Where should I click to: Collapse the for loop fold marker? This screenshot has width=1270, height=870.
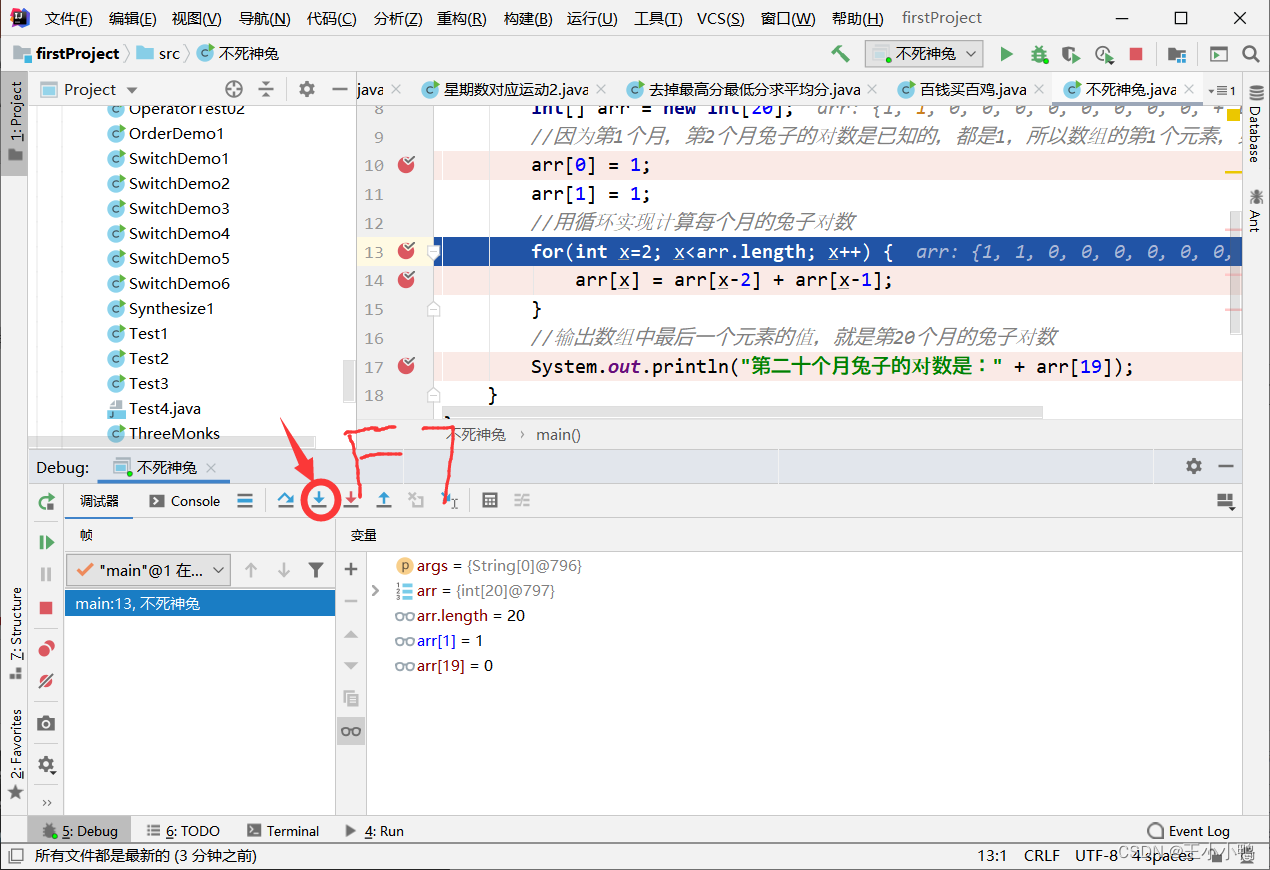click(433, 252)
